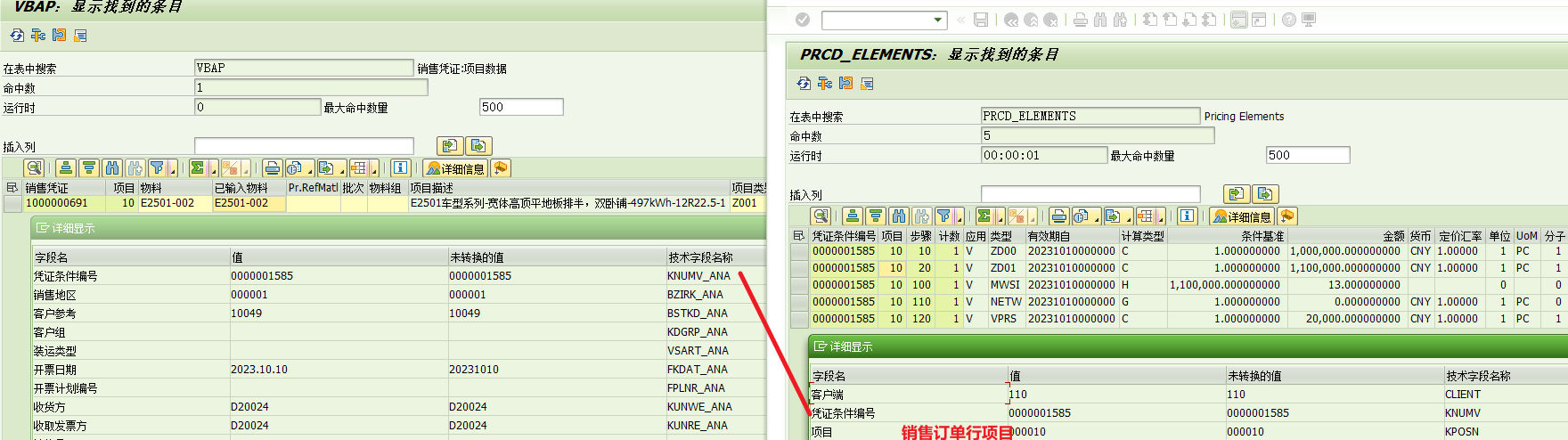Click the Find binoculars icon in SAP standard toolbar
1568x440 pixels.
click(1100, 20)
